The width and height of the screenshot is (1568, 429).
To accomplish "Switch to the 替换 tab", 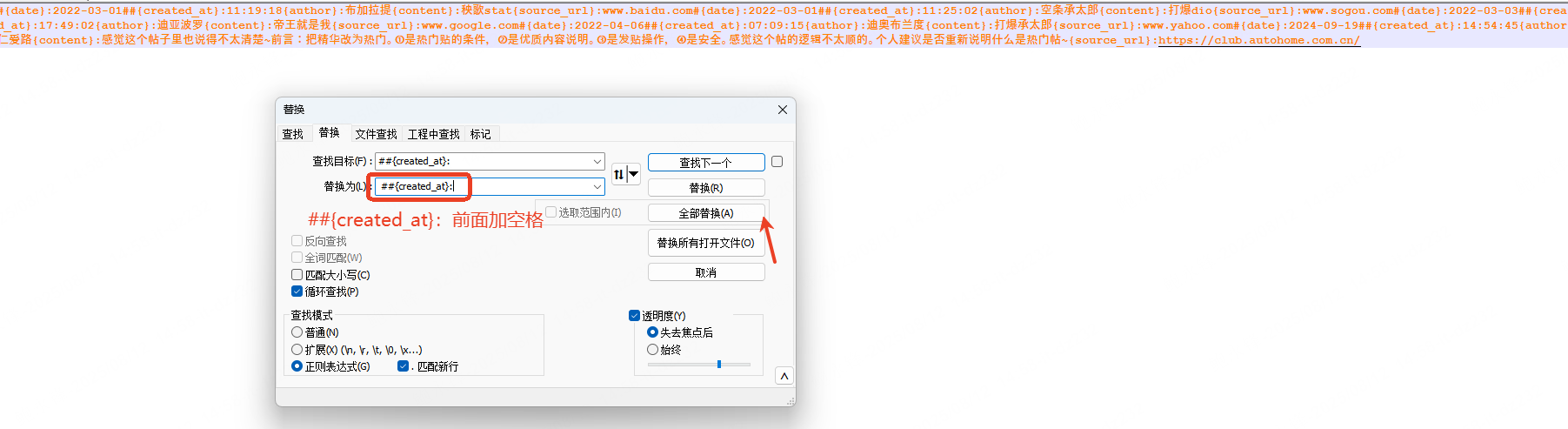I will coord(329,132).
